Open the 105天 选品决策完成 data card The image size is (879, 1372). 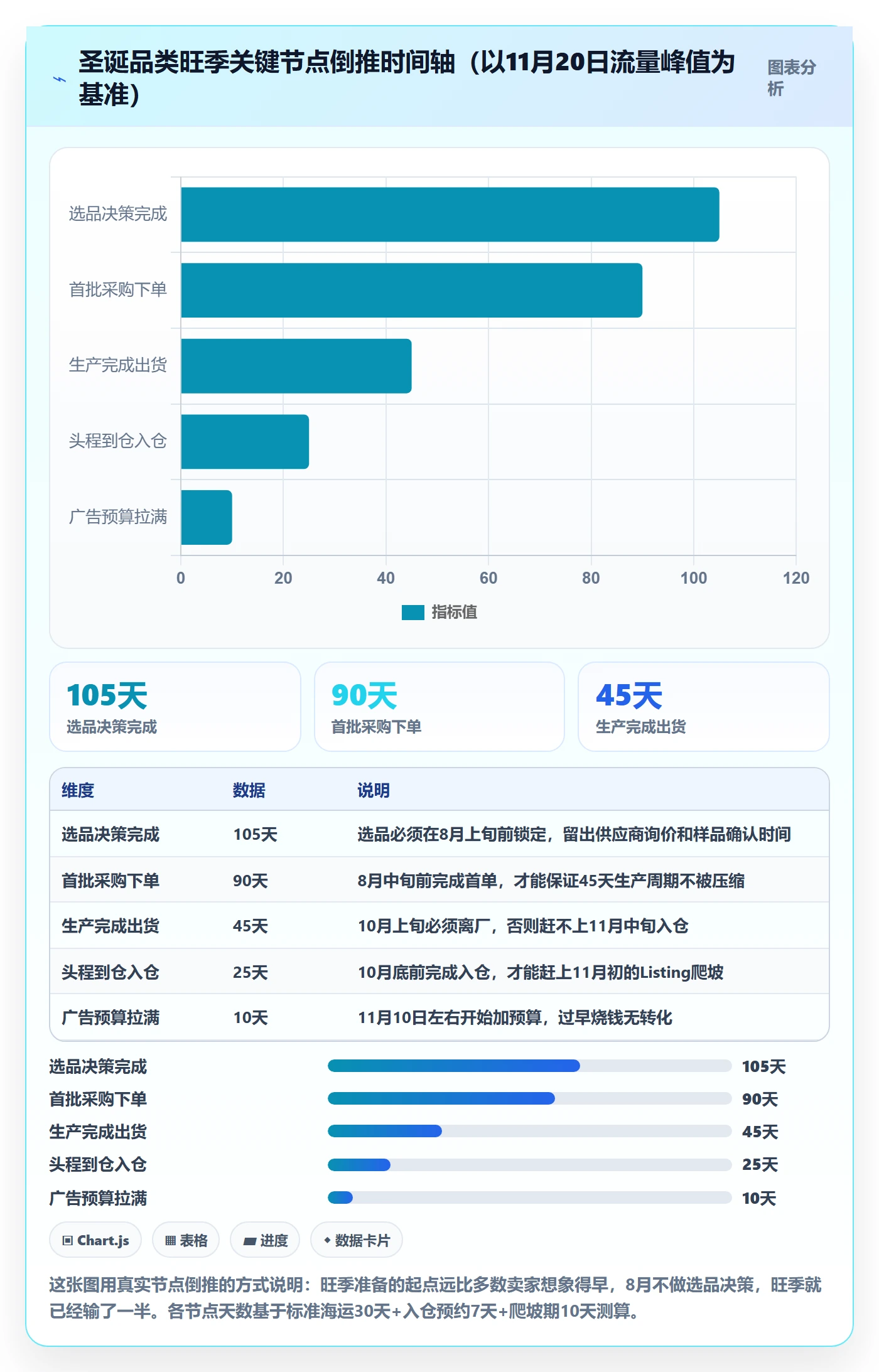click(175, 707)
